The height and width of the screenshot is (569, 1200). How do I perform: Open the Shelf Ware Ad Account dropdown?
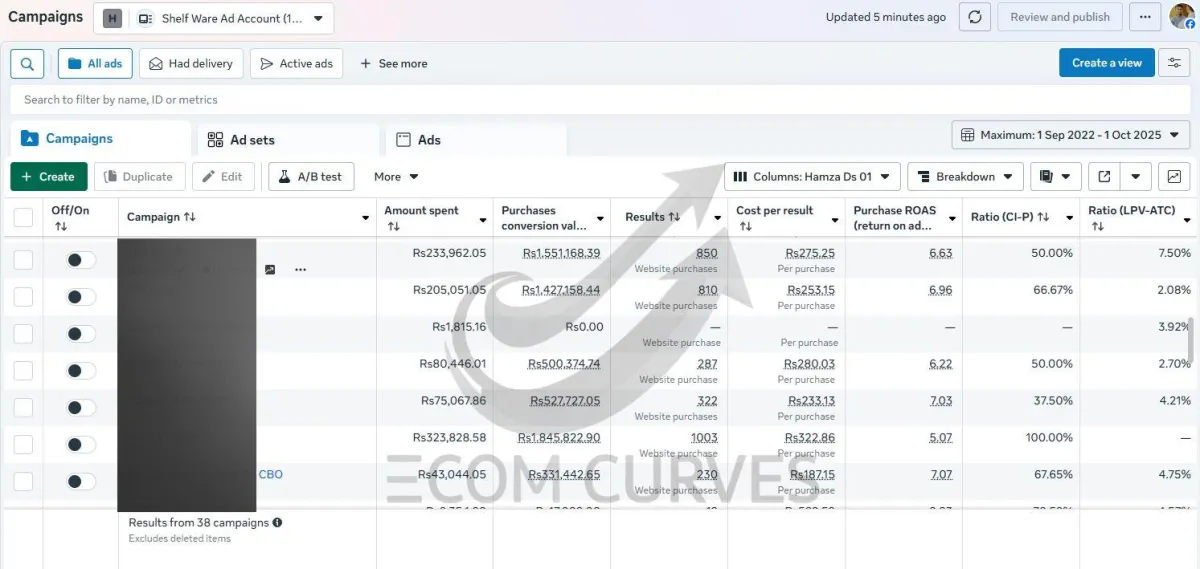[214, 18]
